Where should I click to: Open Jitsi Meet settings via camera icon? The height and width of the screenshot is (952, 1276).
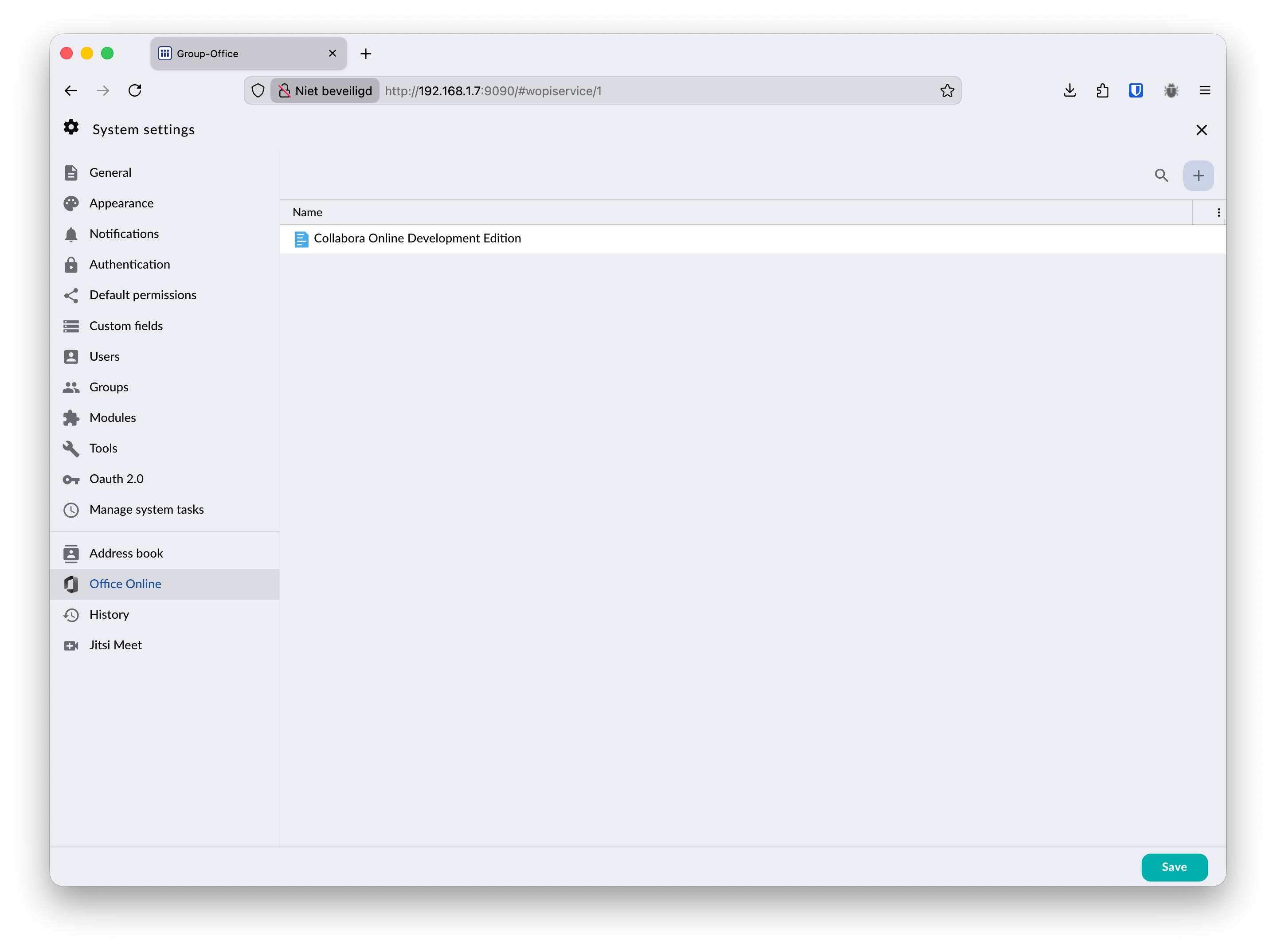71,645
